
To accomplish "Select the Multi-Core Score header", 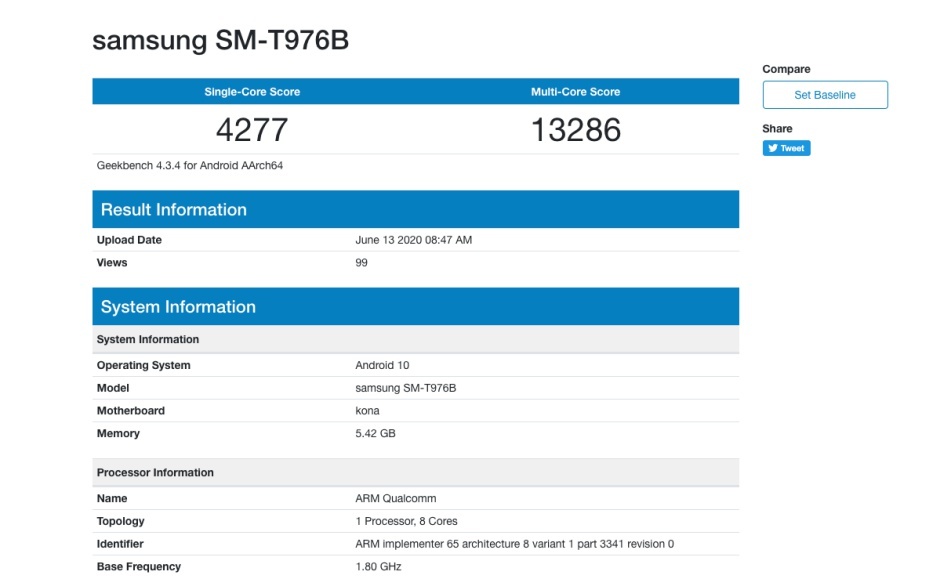I will (575, 92).
